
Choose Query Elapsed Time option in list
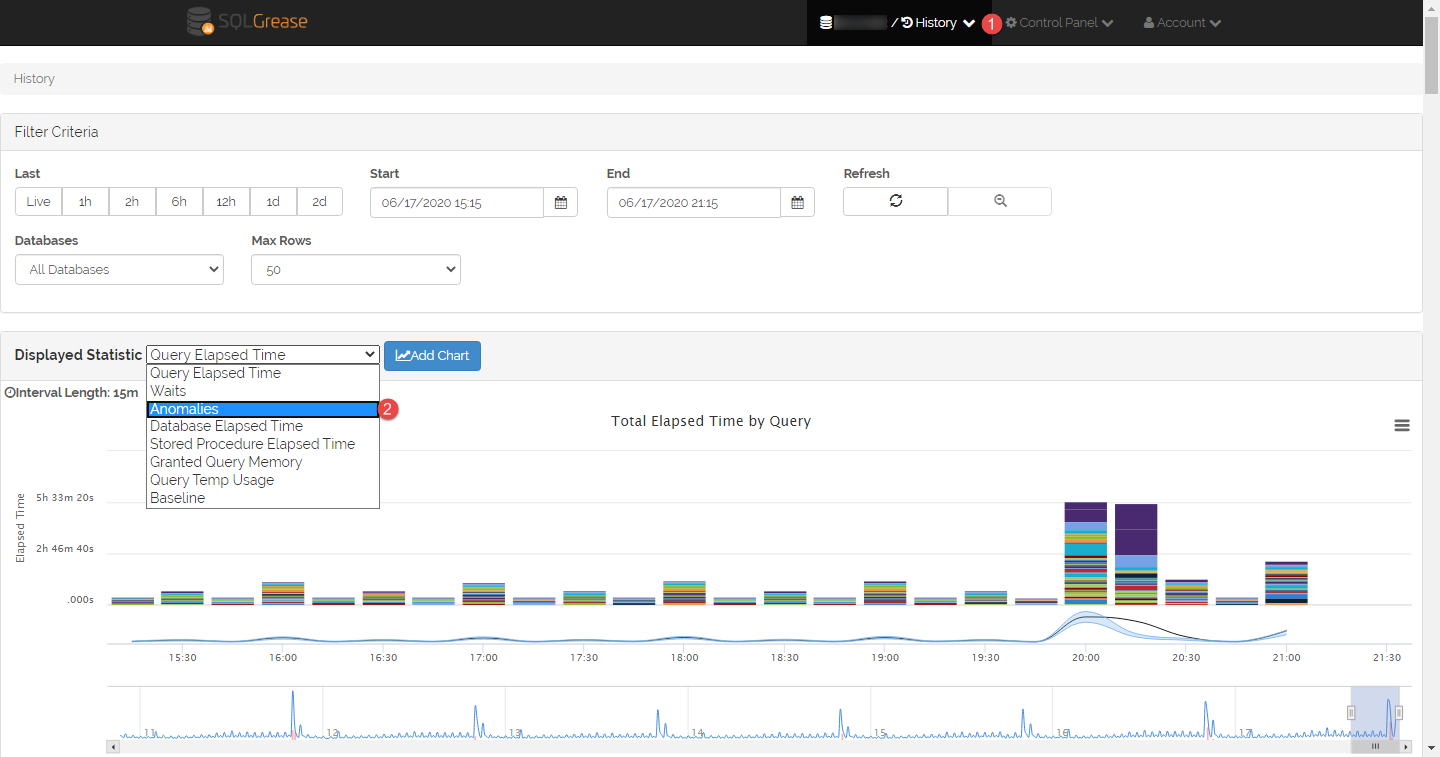[263, 373]
